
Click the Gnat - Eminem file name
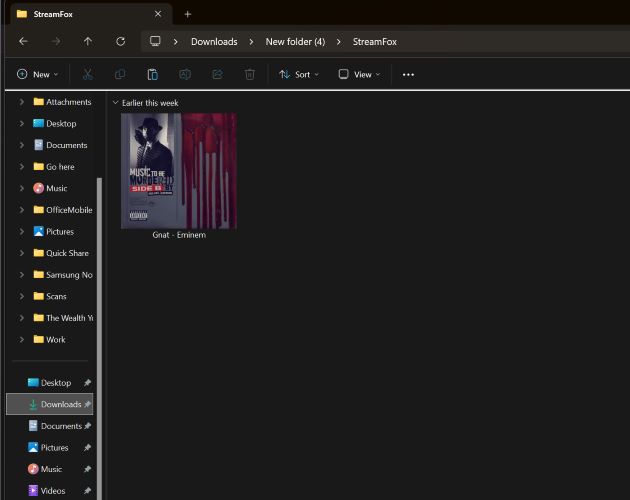pos(179,235)
